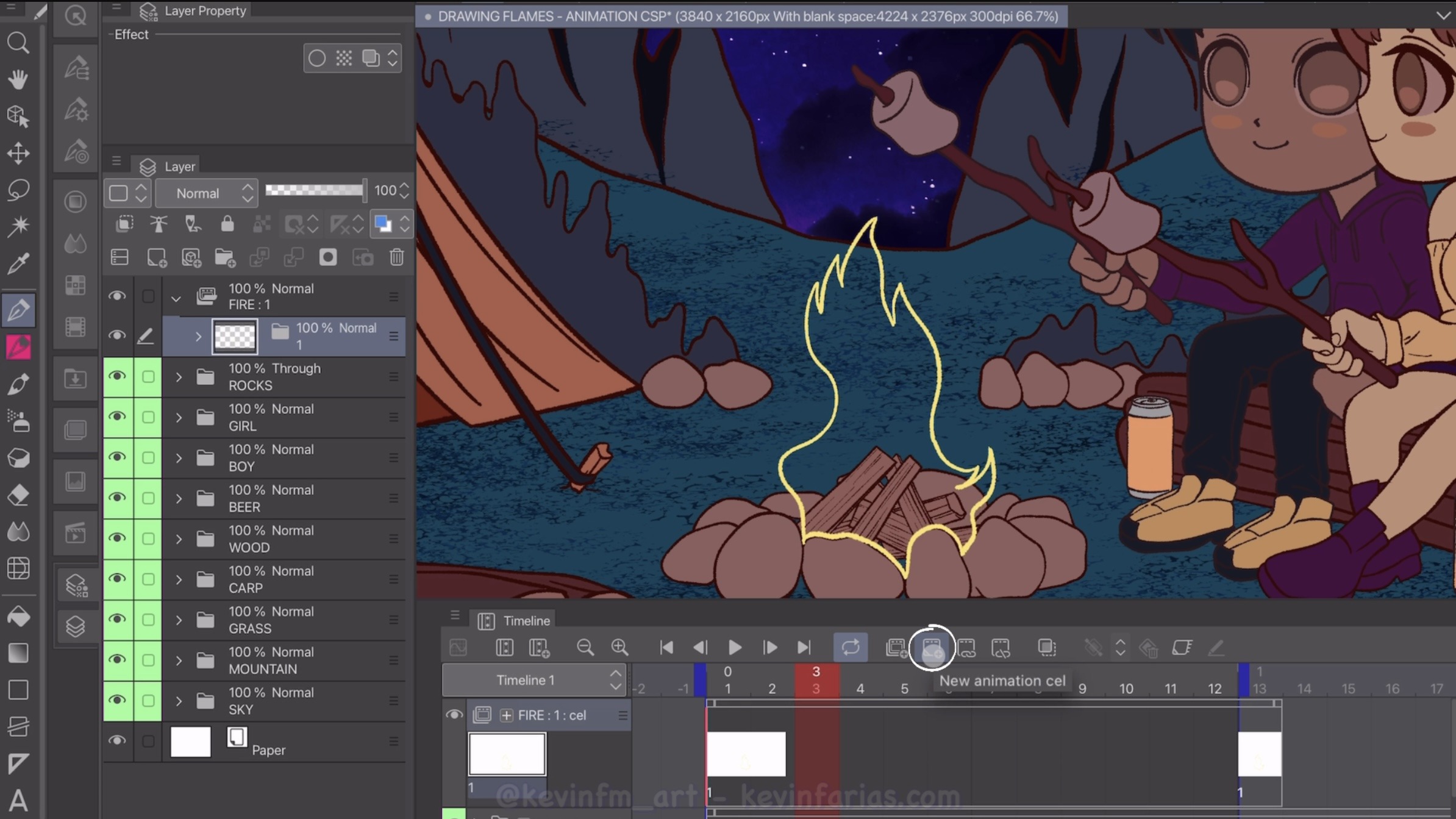
Task: Enable onion skin in timeline
Action: coord(1047,648)
